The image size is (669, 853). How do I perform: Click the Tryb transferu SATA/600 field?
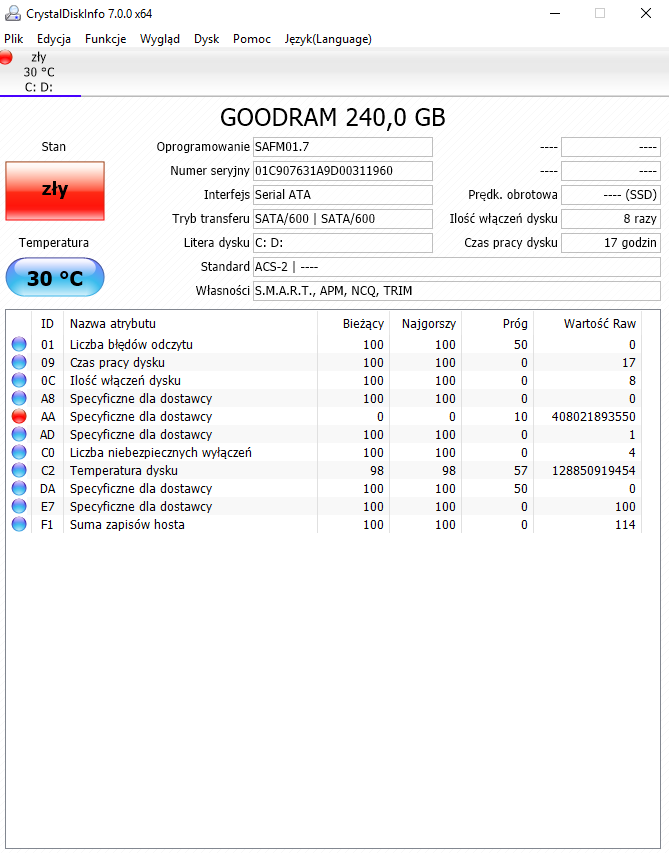click(x=343, y=219)
